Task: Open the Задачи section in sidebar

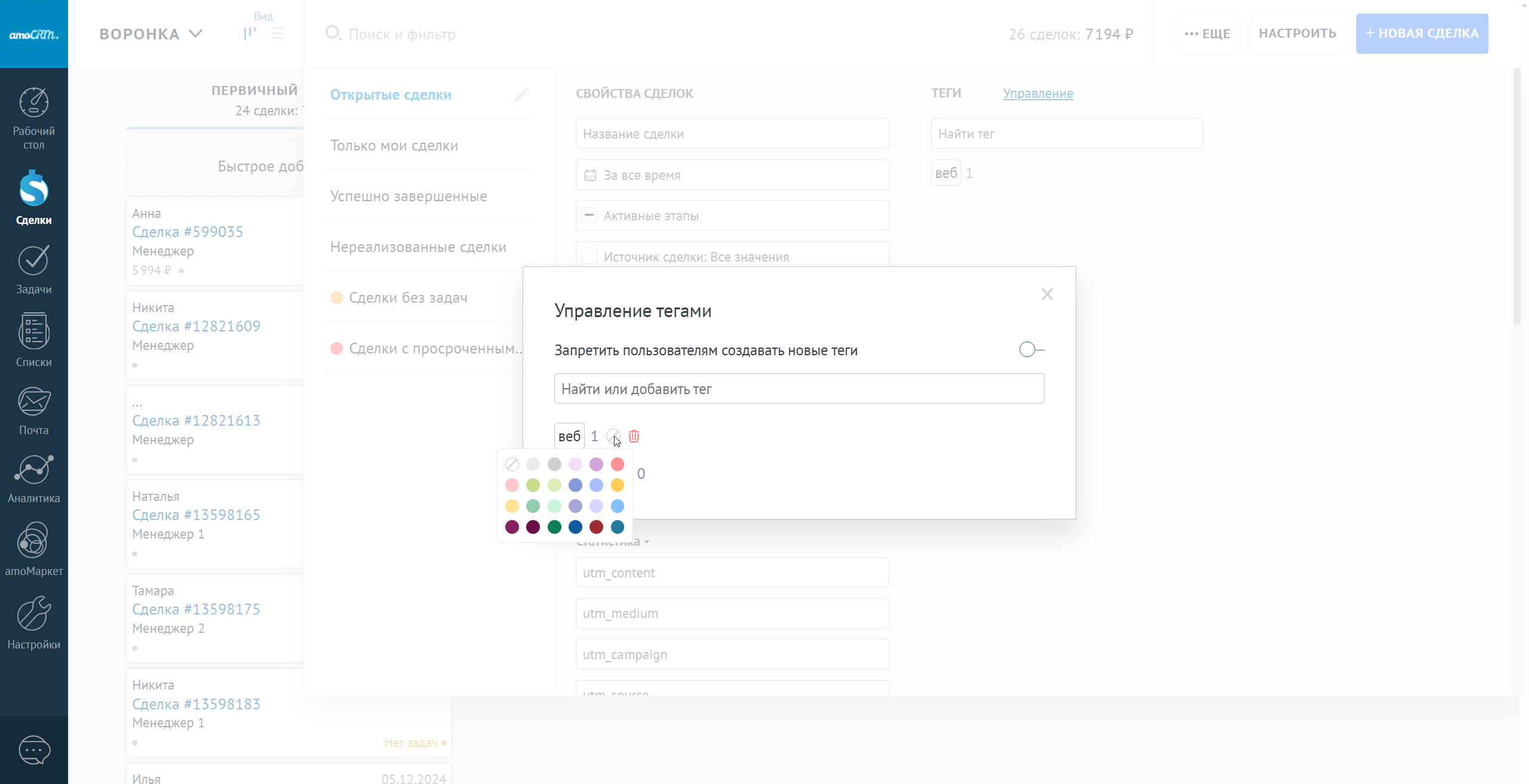Action: [x=34, y=262]
